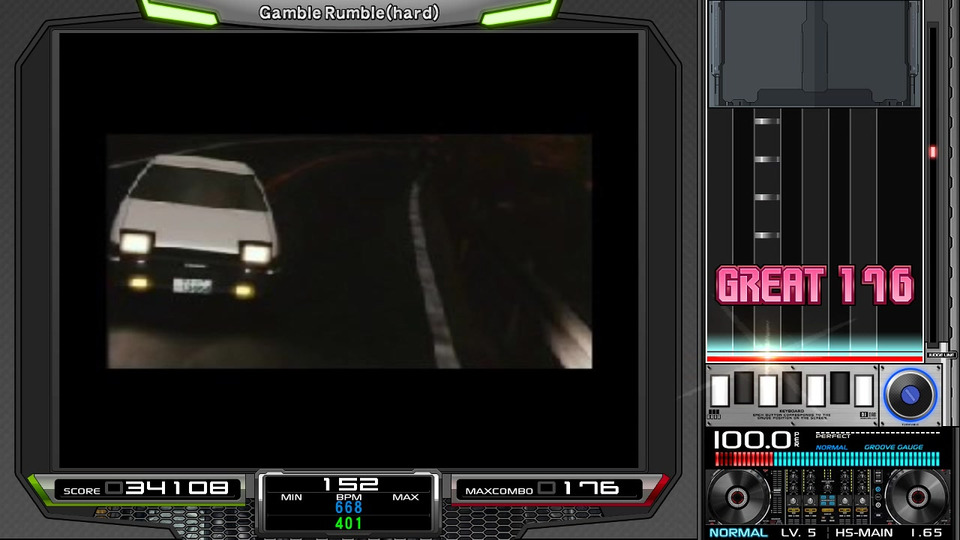Click the red judgment line

click(814, 357)
